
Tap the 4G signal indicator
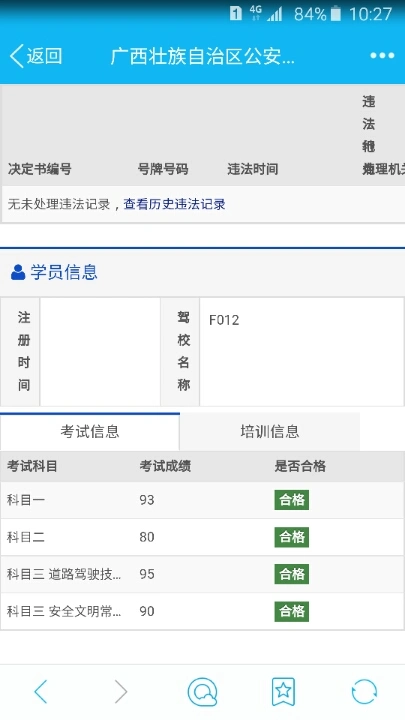(x=256, y=13)
